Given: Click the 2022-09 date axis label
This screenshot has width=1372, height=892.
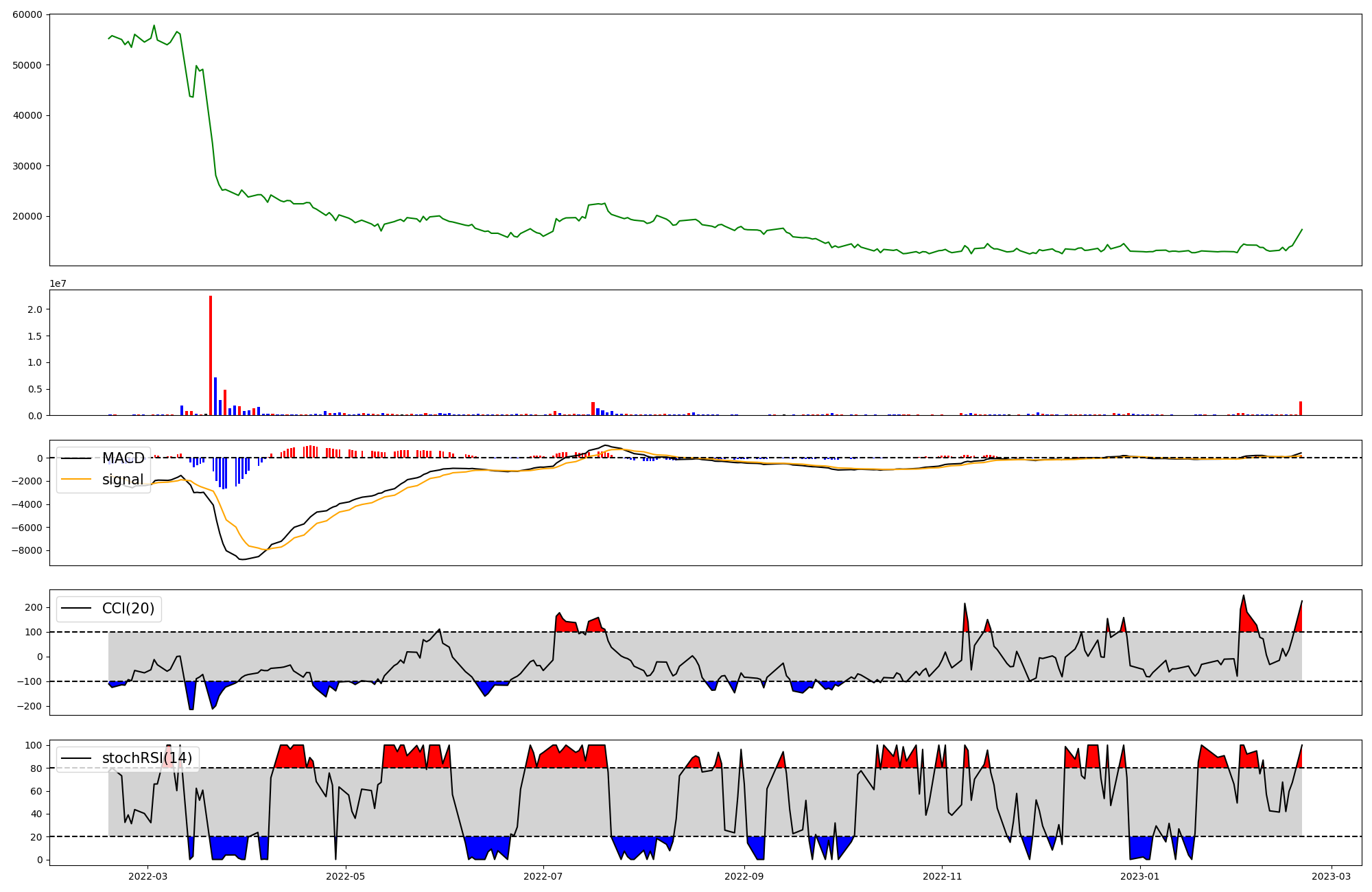Looking at the screenshot, I should point(744,876).
